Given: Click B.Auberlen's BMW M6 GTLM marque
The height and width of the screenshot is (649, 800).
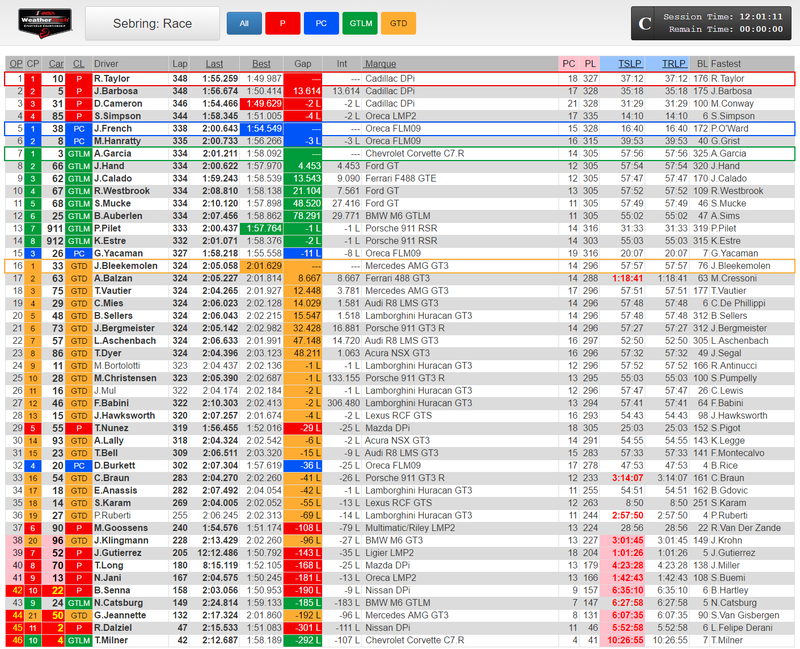Looking at the screenshot, I should [397, 216].
